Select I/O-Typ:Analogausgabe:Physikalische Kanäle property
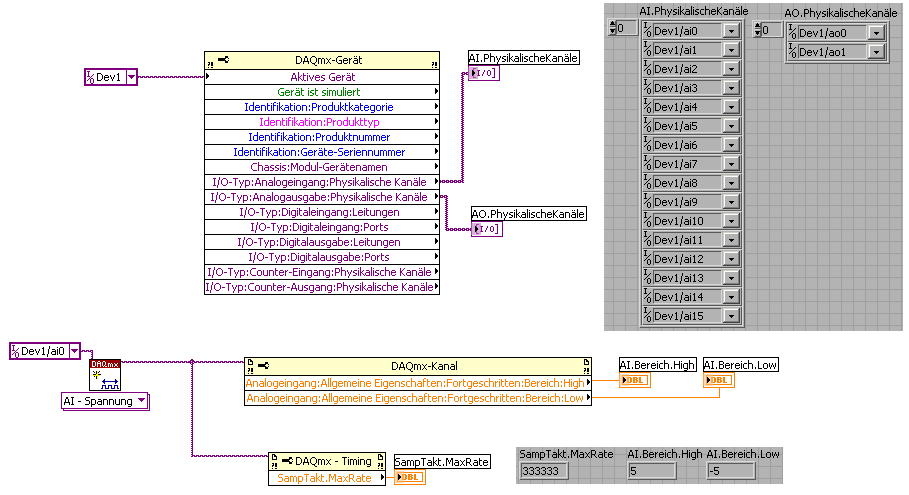The height and width of the screenshot is (495, 909). [322, 197]
